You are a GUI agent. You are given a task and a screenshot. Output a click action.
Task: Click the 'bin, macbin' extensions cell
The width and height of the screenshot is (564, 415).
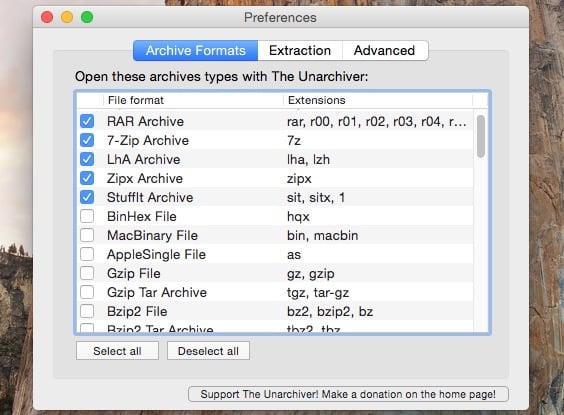tap(322, 236)
